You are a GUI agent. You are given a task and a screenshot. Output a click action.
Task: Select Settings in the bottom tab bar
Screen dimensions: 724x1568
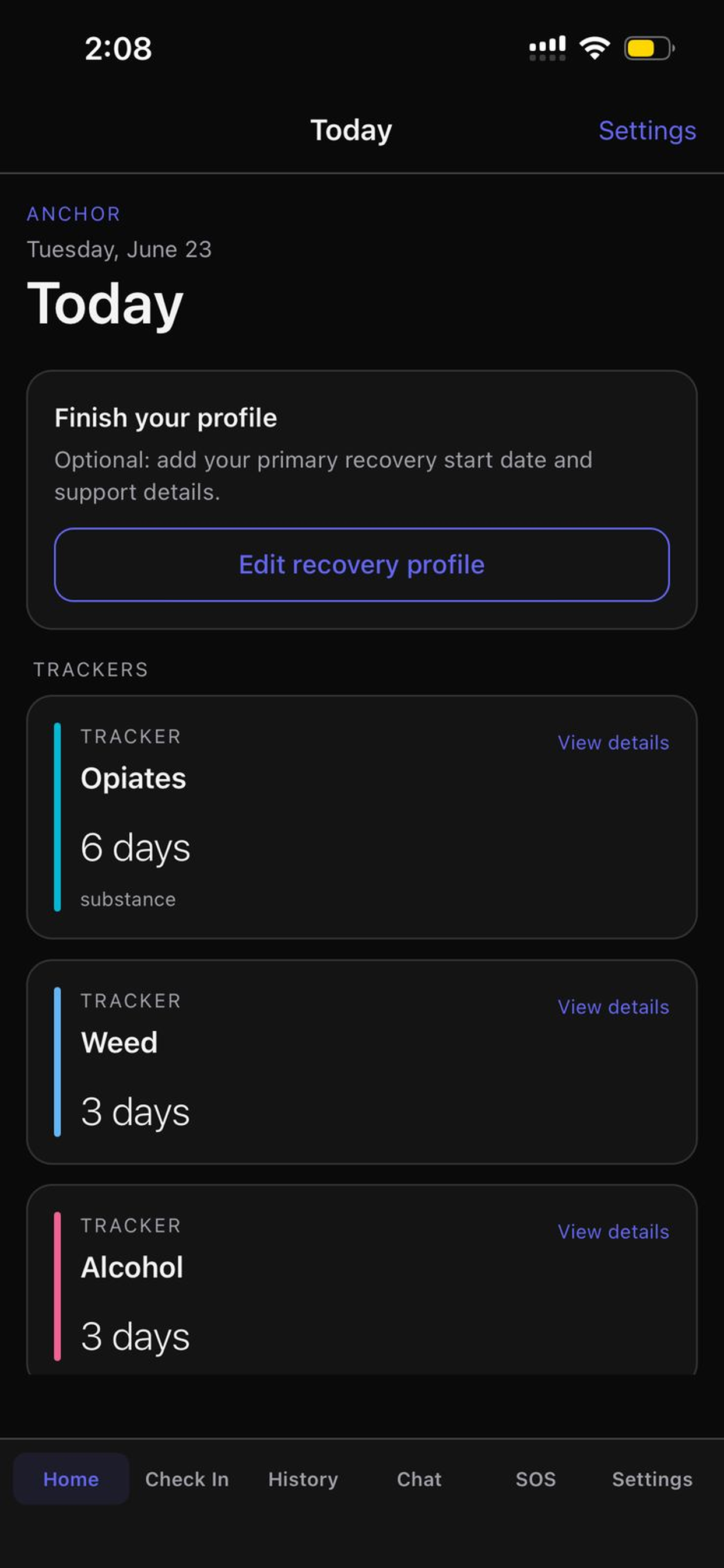(652, 1479)
